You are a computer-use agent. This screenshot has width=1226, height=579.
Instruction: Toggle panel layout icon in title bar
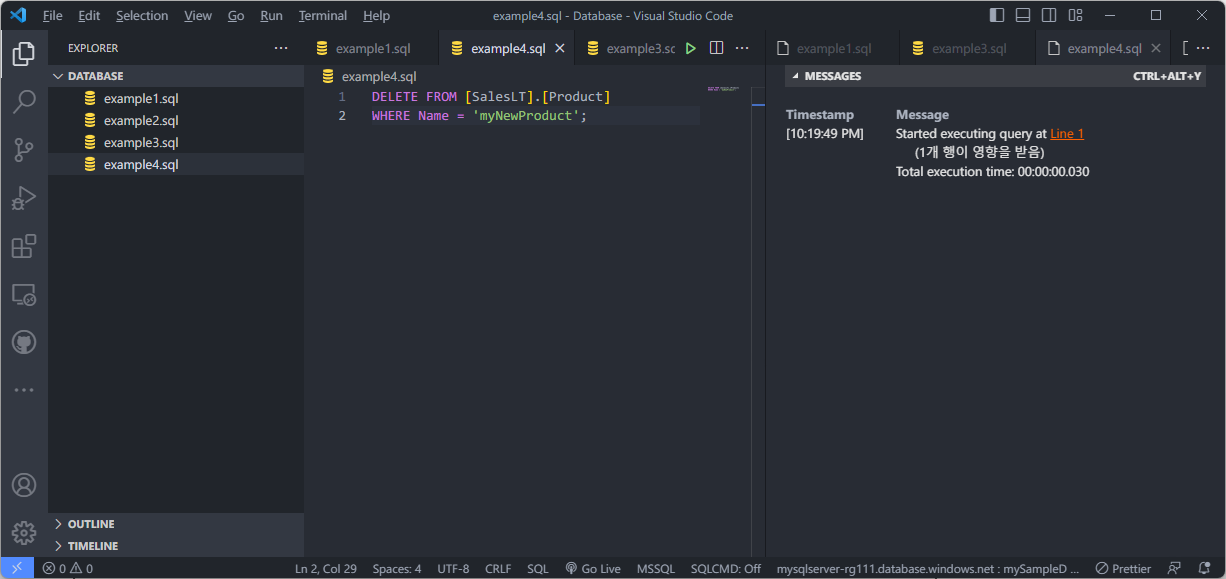pos(1023,15)
